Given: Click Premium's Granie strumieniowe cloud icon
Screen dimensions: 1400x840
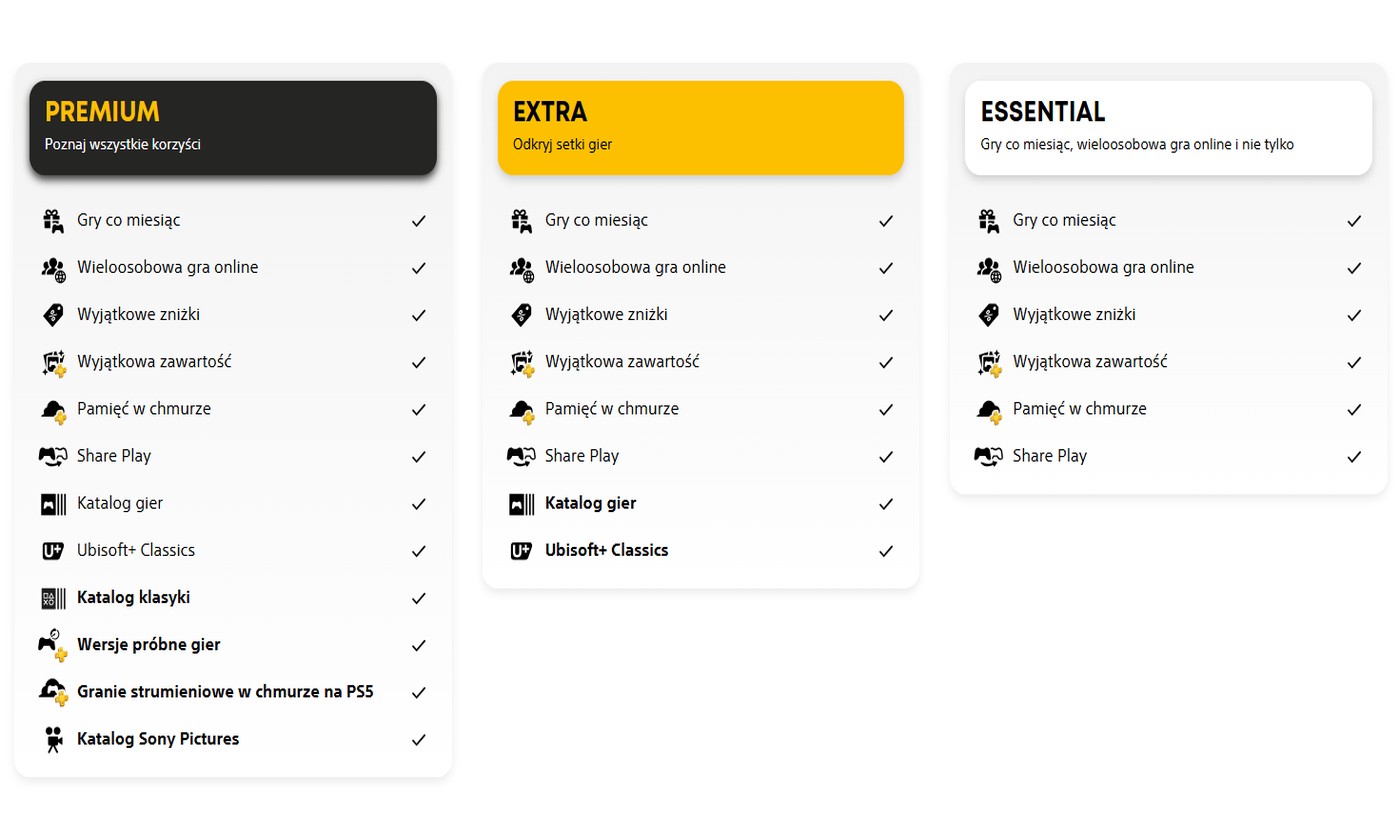Looking at the screenshot, I should tap(53, 692).
